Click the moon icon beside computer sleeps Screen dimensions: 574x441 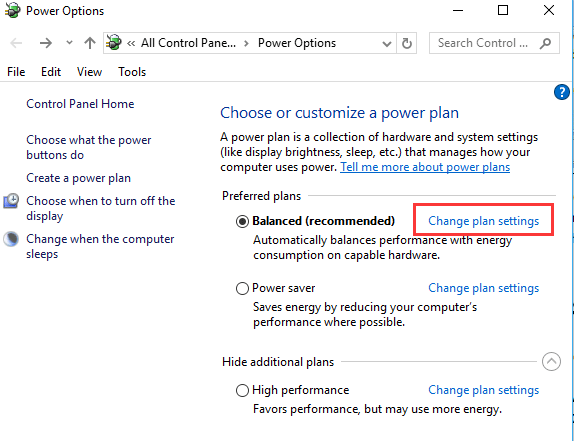point(11,239)
